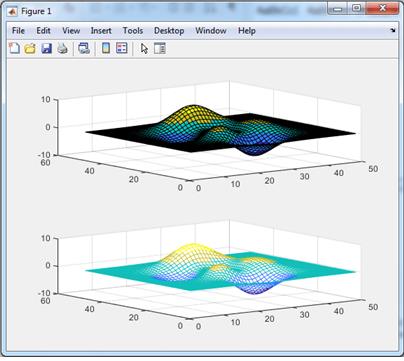
Task: Click the Link Plot toolbar icon
Action: [84, 49]
